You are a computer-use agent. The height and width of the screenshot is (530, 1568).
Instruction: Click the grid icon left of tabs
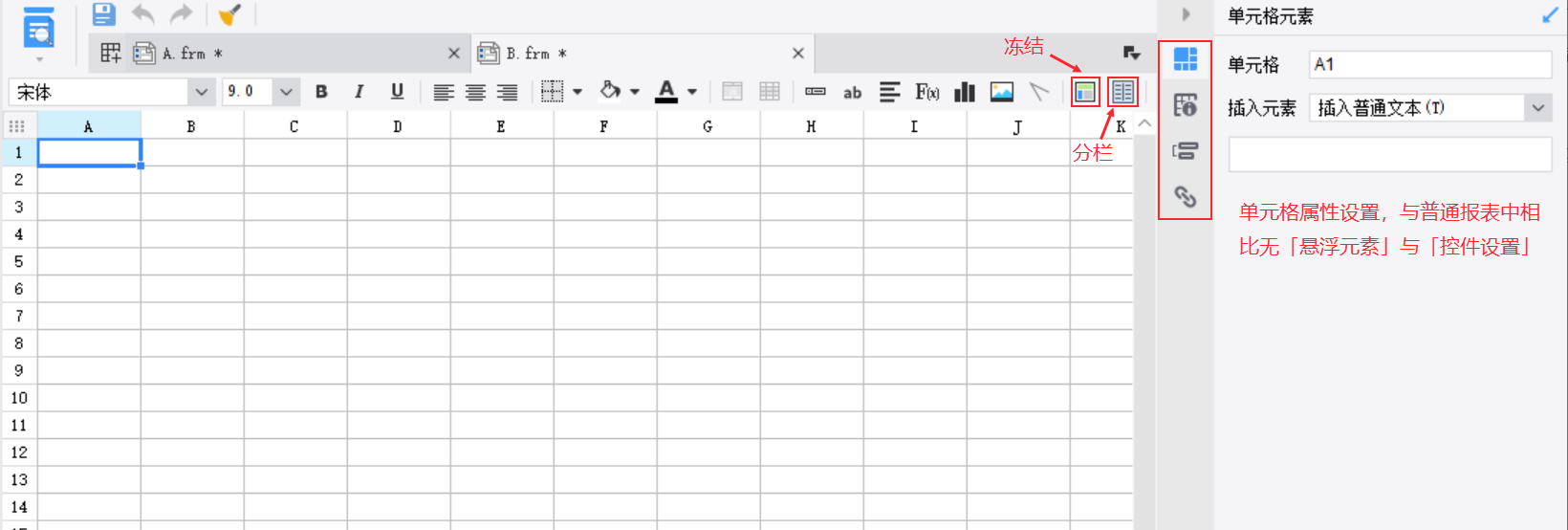111,54
